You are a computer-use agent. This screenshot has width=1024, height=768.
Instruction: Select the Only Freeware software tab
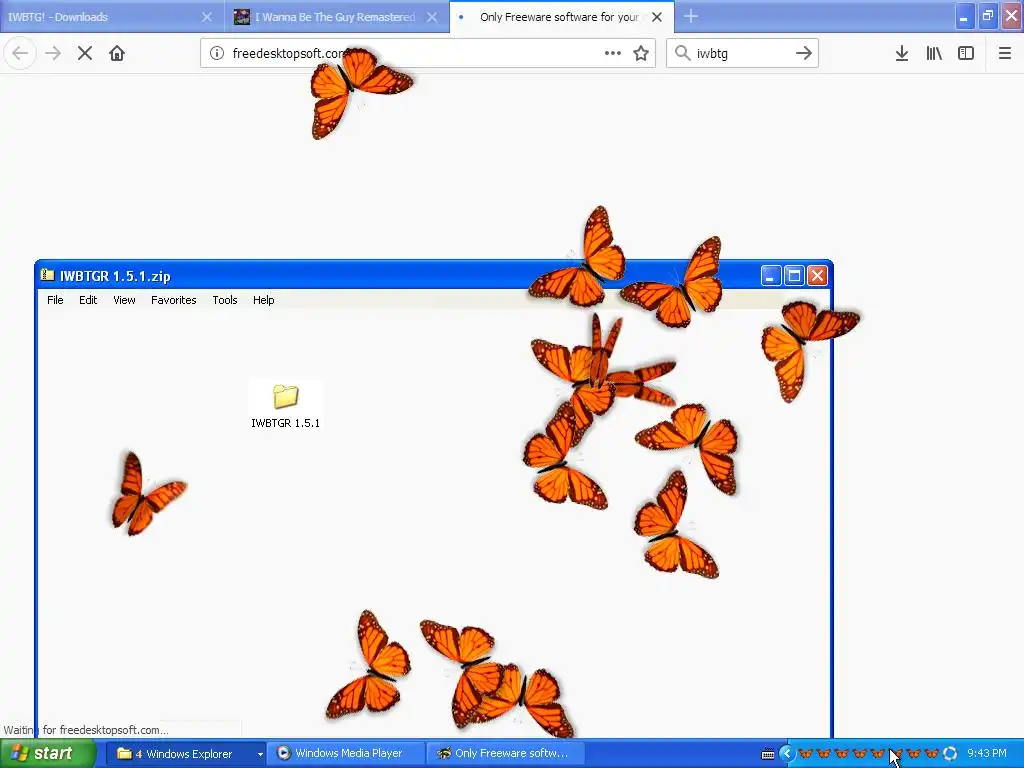click(x=562, y=17)
